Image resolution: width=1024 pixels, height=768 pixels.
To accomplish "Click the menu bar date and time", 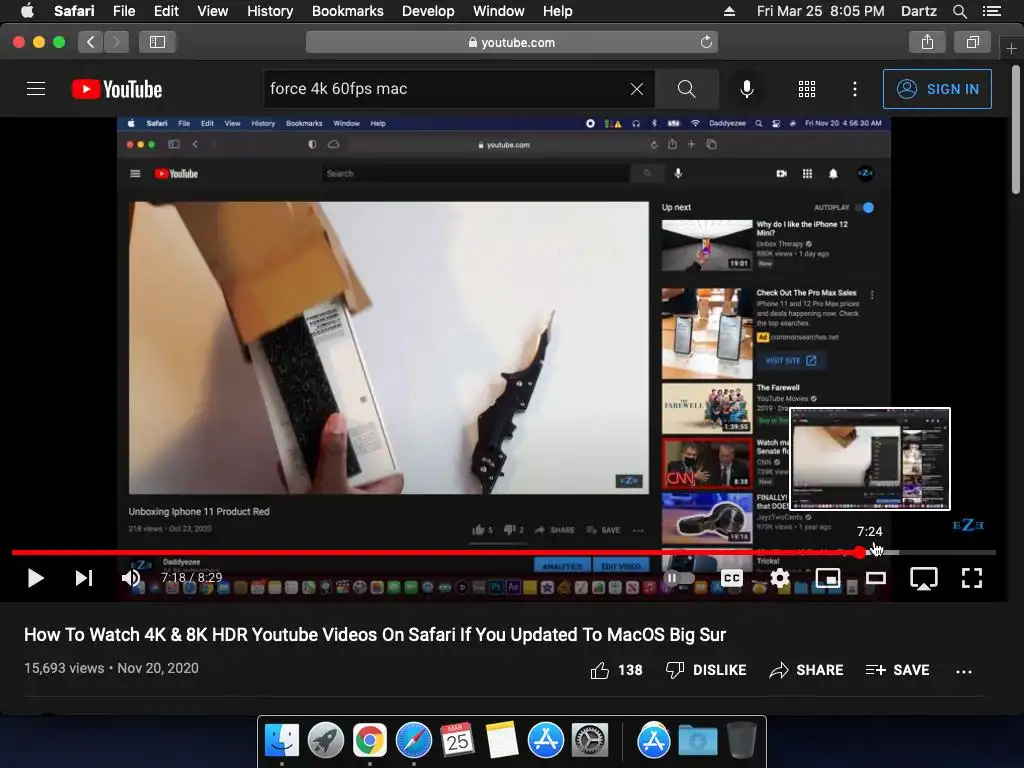I will point(820,11).
